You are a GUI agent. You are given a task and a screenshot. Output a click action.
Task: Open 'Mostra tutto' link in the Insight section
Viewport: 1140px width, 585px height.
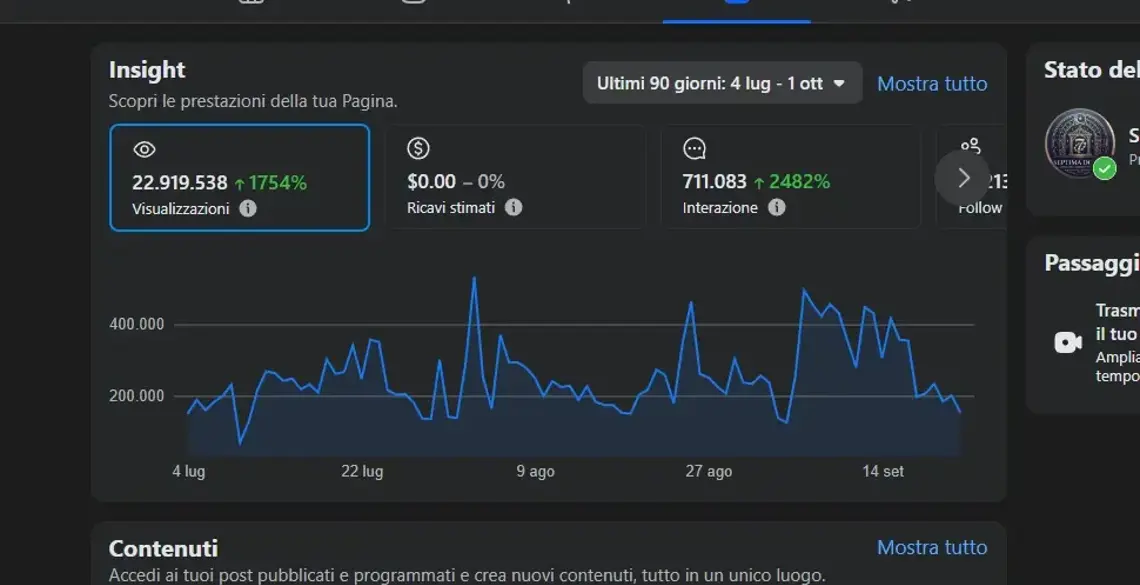coord(932,84)
